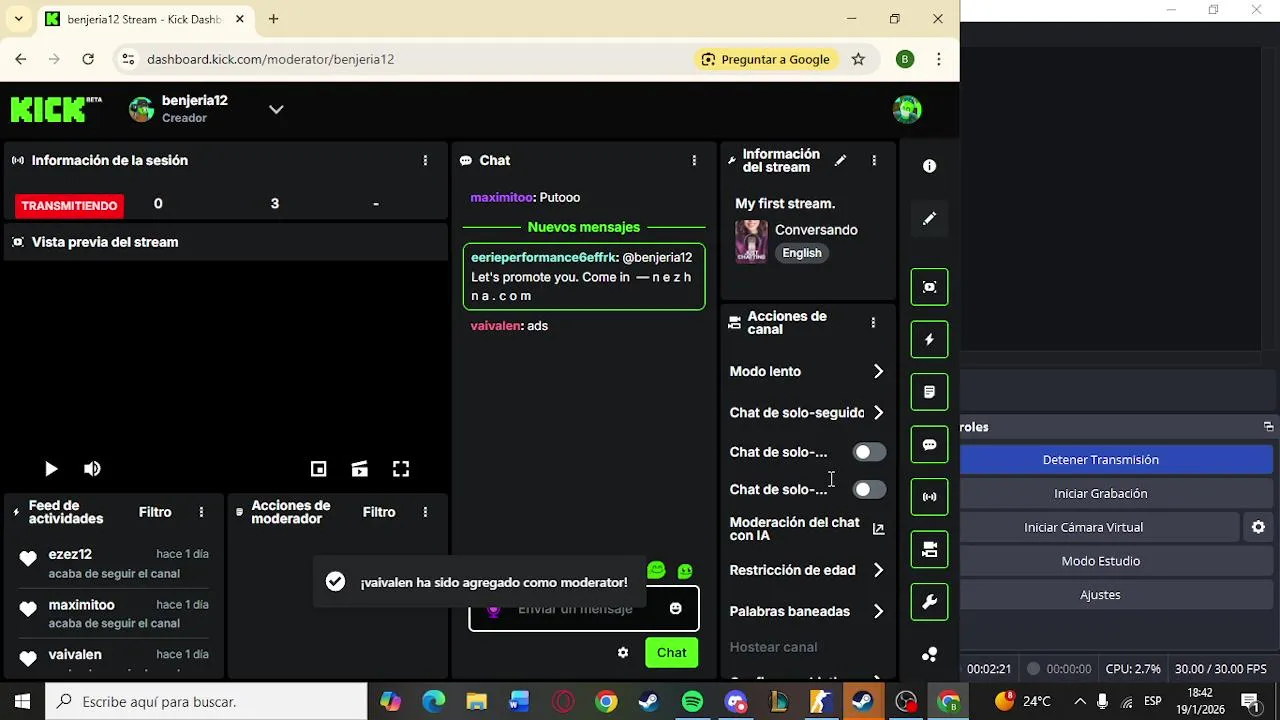Screen dimensions: 1280x720
Task: Click the pencil edit icon in sidebar
Action: pyautogui.click(x=929, y=218)
